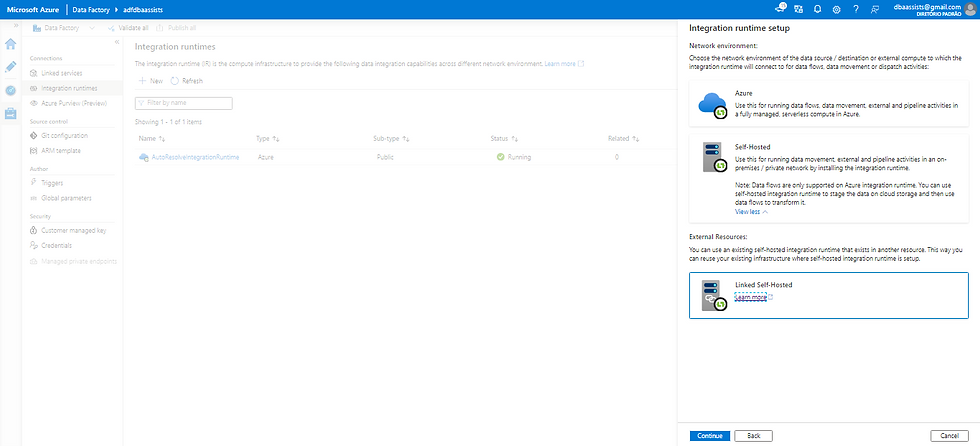This screenshot has width=980, height=446.
Task: Open Linked services in Connections
Action: tap(61, 73)
